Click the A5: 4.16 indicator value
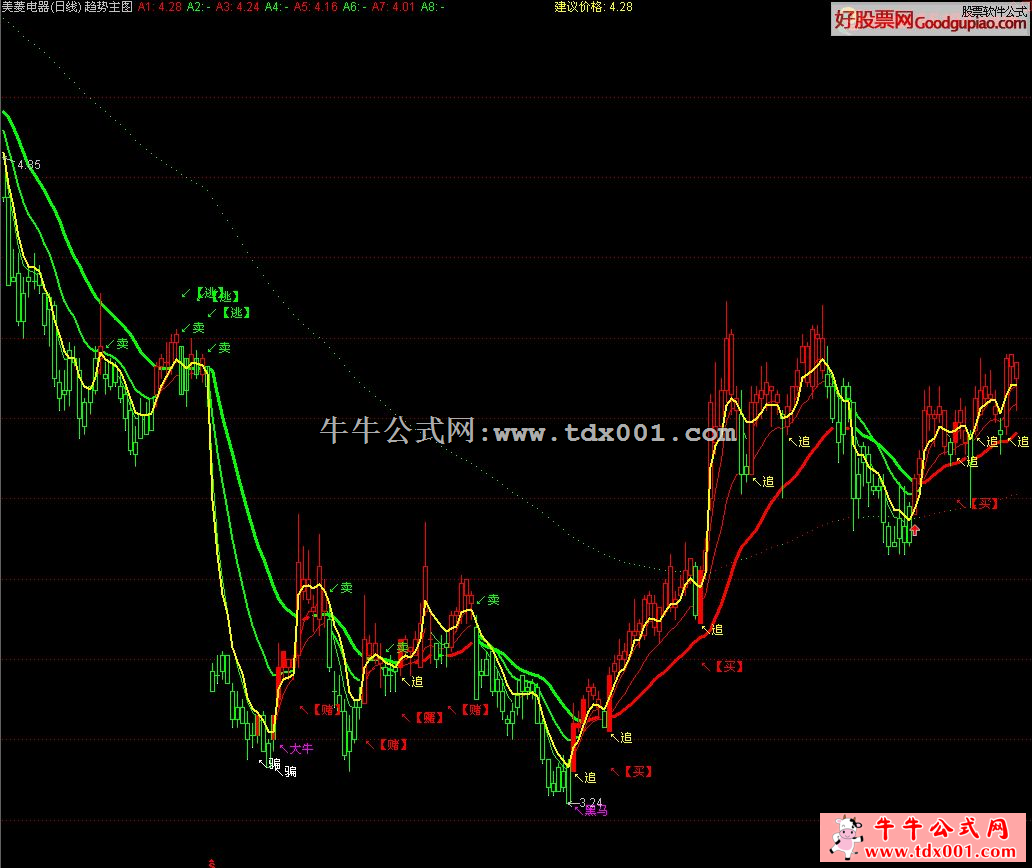1032x868 pixels. (315, 7)
